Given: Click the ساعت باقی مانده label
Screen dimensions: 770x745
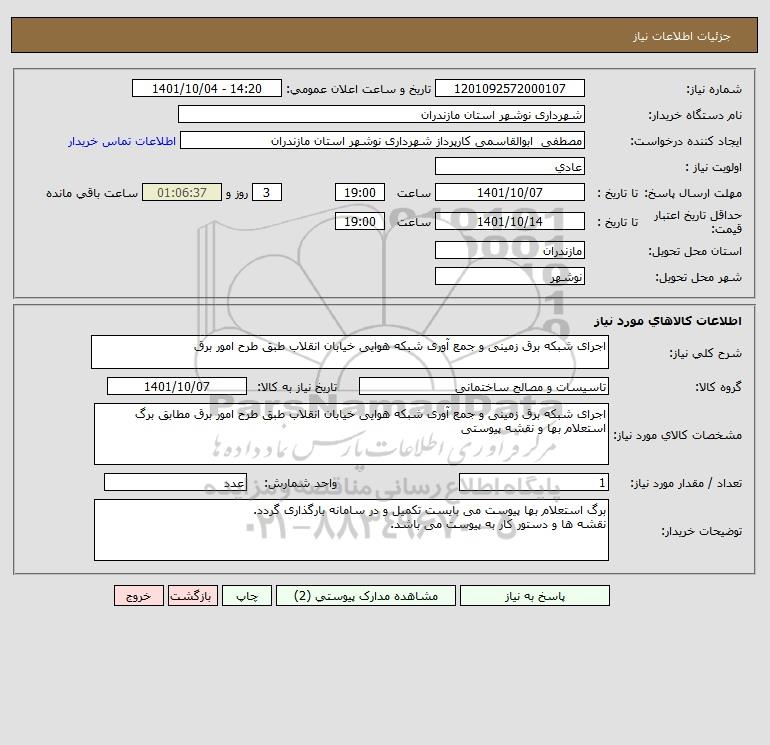Looking at the screenshot, I should click(x=92, y=193).
